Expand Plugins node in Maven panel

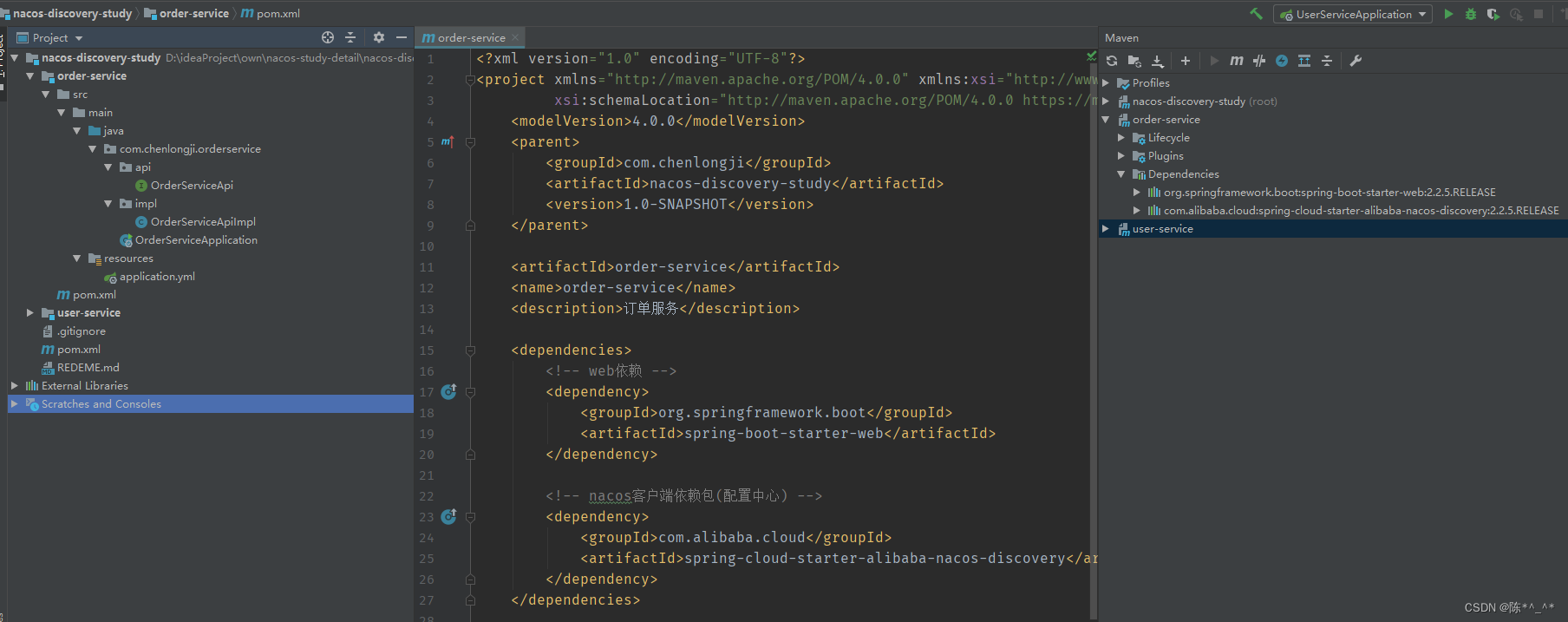pyautogui.click(x=1121, y=155)
